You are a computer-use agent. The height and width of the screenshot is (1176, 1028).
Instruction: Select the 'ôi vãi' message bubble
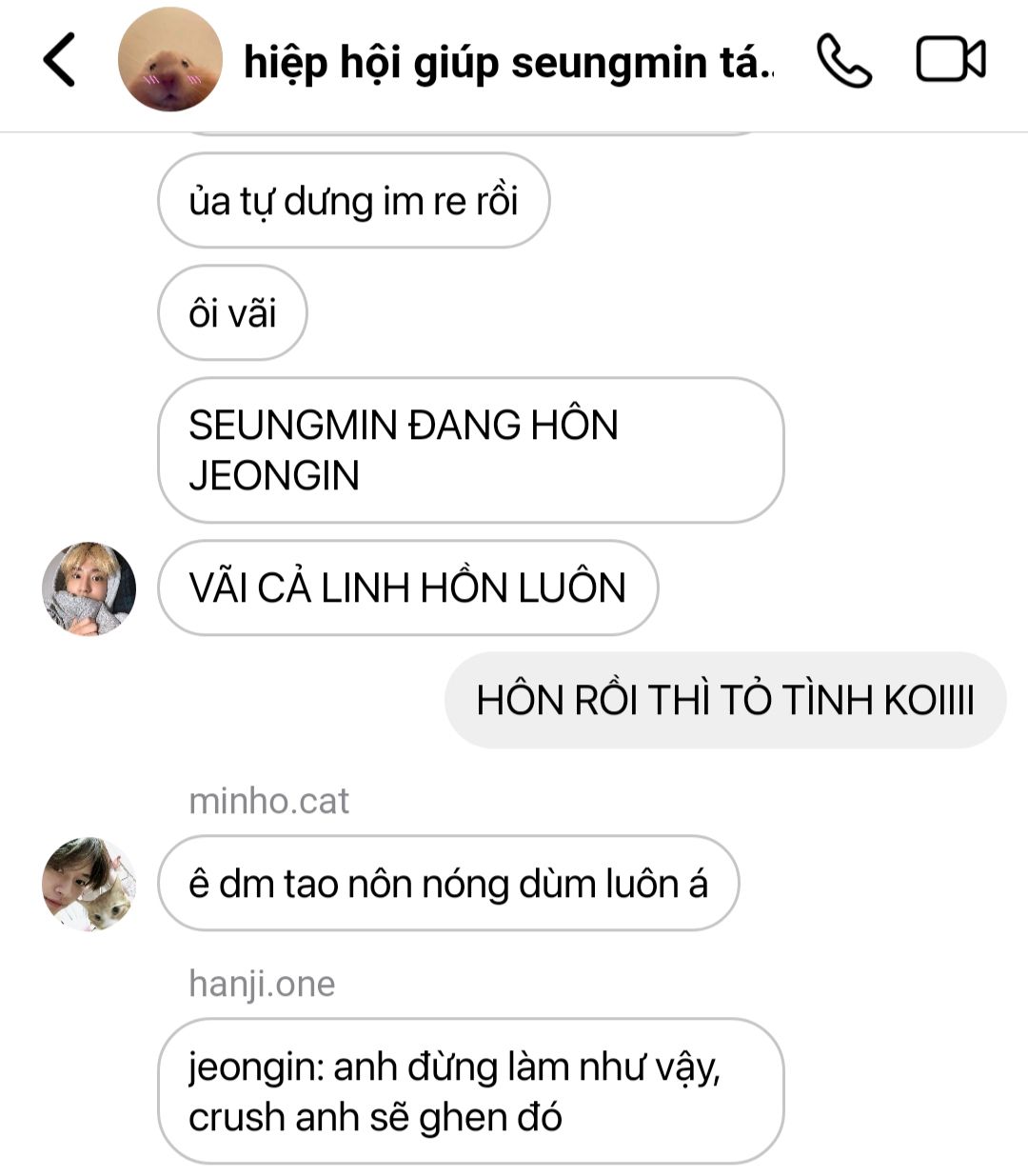(x=232, y=313)
